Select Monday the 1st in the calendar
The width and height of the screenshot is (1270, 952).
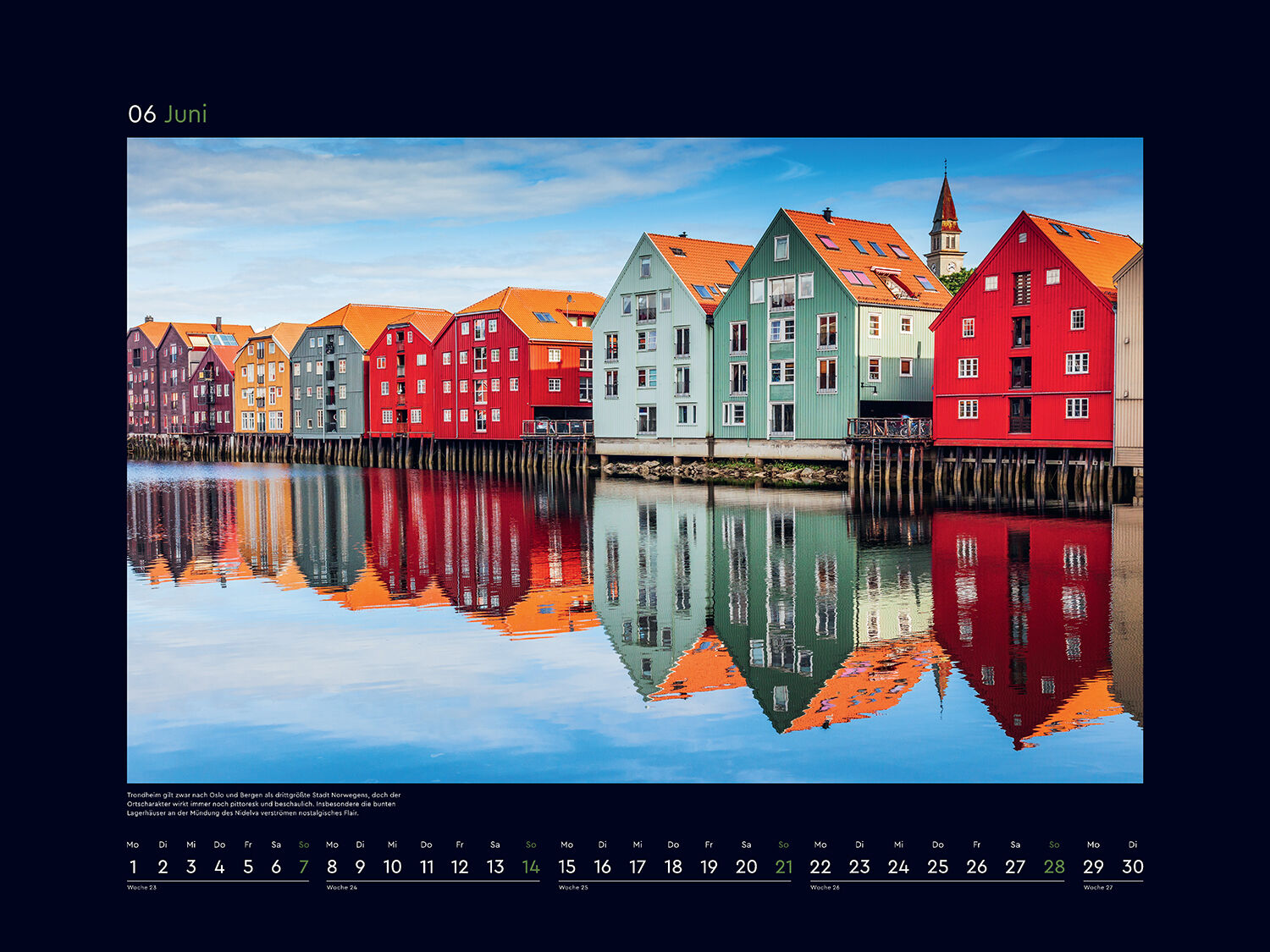click(x=133, y=867)
